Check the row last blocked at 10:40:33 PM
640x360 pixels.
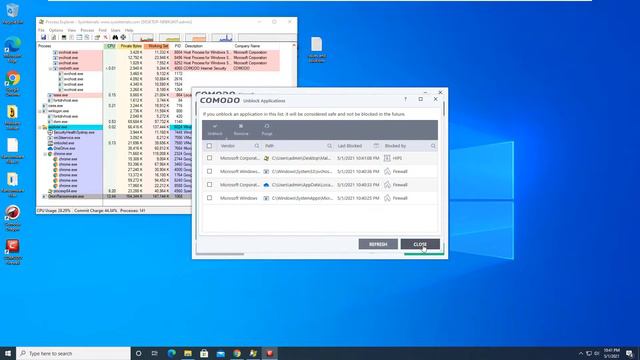209,184
